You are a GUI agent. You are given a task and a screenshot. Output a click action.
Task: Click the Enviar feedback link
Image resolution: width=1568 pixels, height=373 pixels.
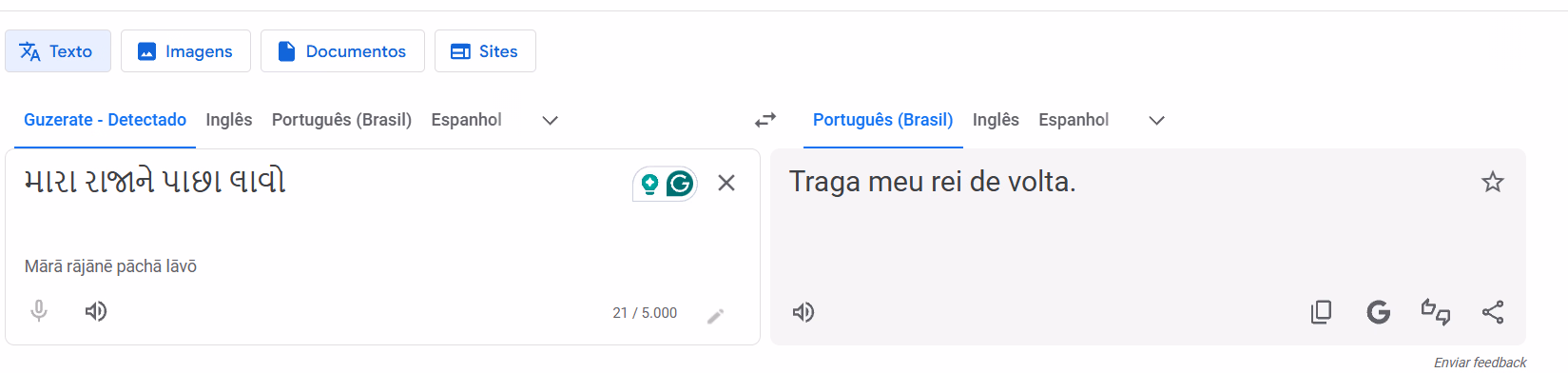coord(1480,363)
